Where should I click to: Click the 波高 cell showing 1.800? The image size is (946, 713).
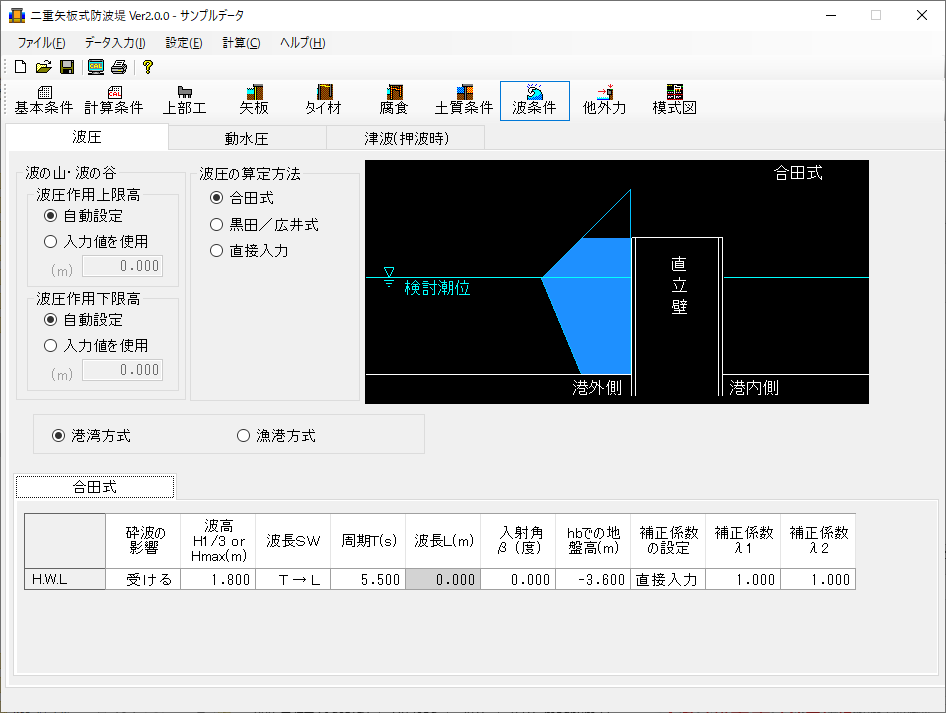coord(218,580)
